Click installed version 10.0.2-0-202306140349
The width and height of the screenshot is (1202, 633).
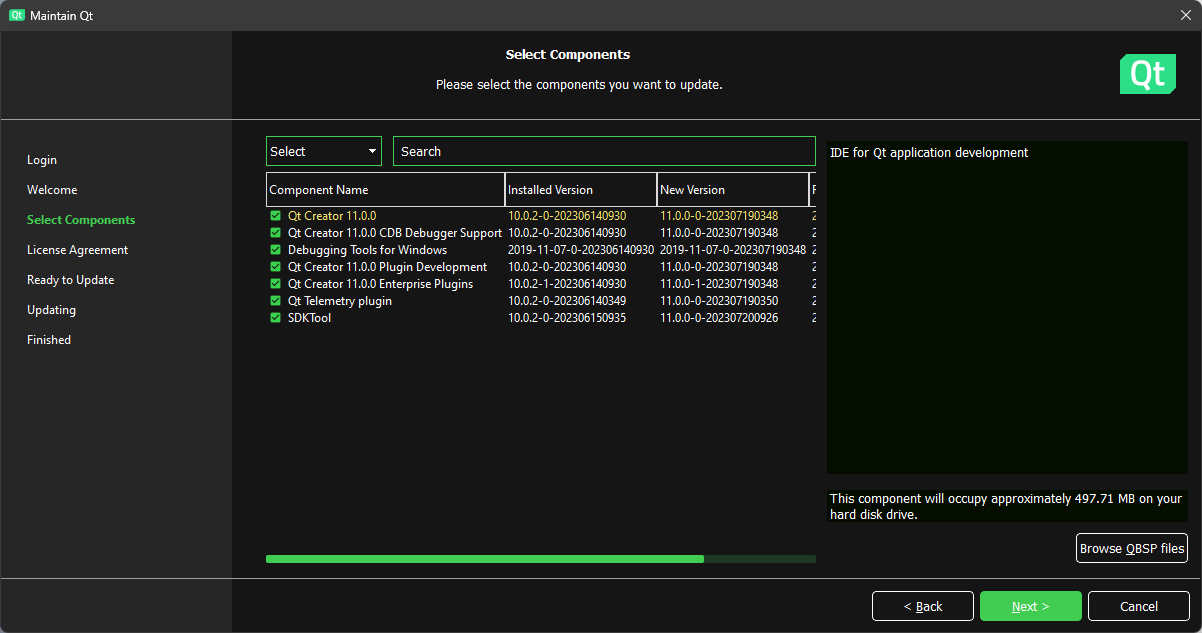tap(567, 301)
